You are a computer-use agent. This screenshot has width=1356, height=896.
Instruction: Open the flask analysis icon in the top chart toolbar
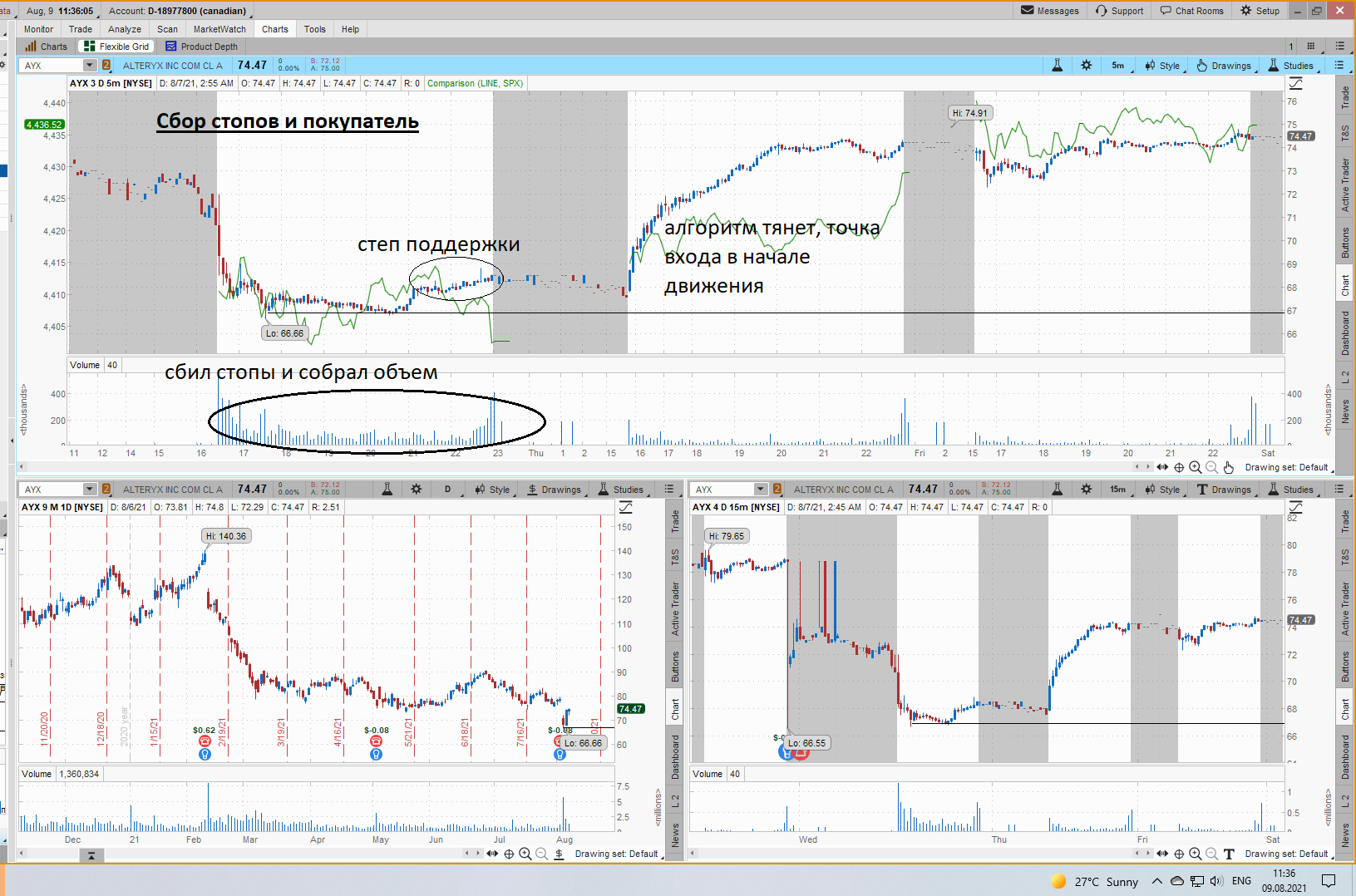coord(1058,66)
